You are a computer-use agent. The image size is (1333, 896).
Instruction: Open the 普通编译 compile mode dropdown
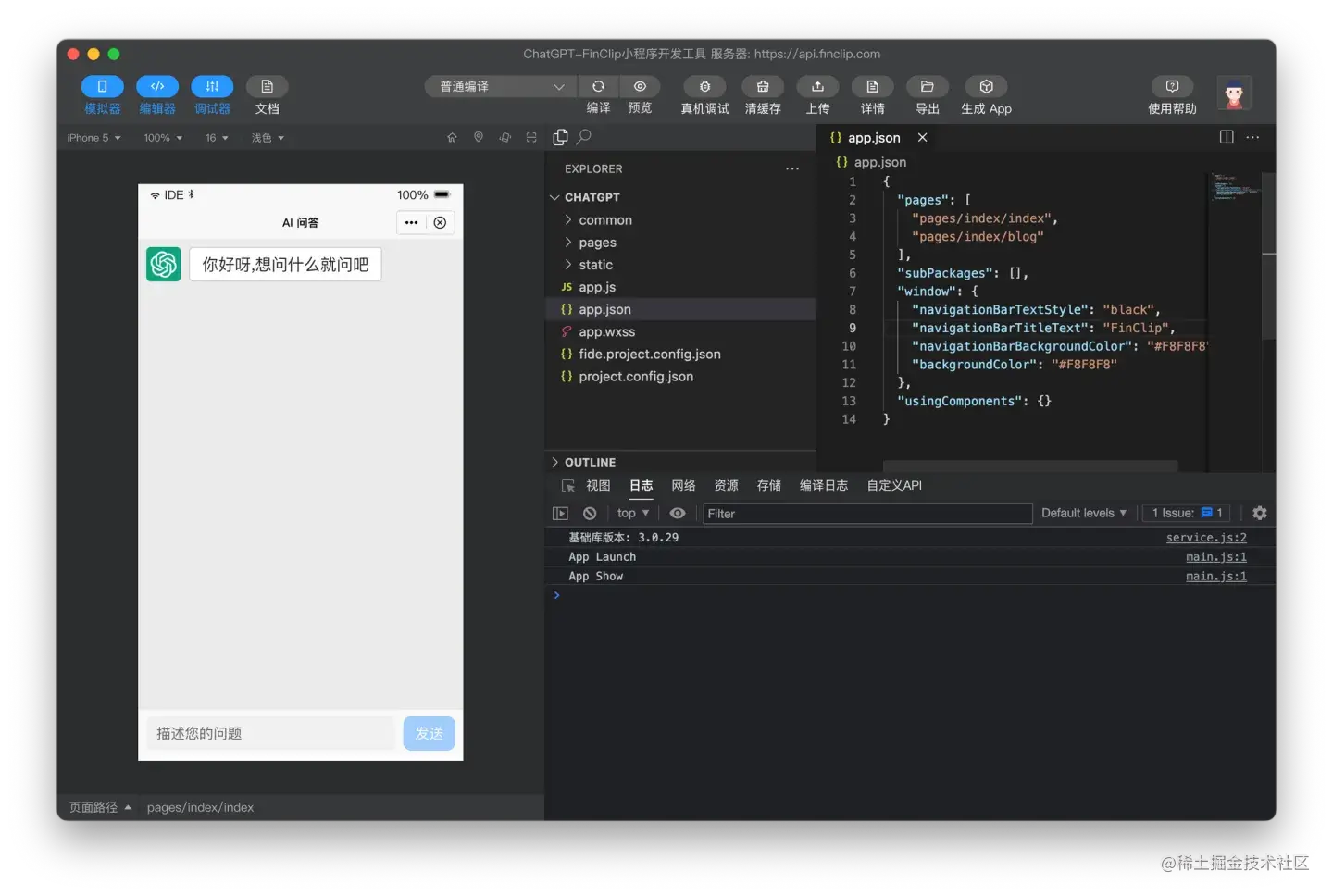[501, 86]
